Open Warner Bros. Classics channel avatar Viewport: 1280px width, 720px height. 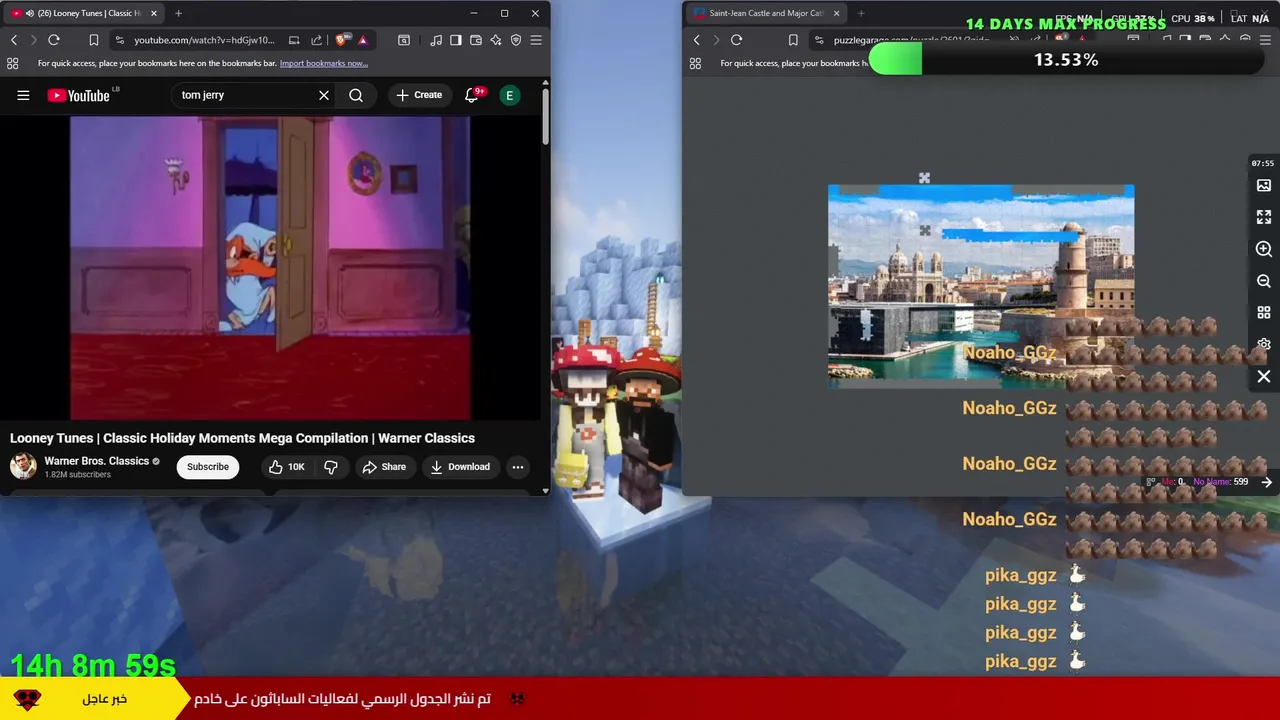coord(23,466)
